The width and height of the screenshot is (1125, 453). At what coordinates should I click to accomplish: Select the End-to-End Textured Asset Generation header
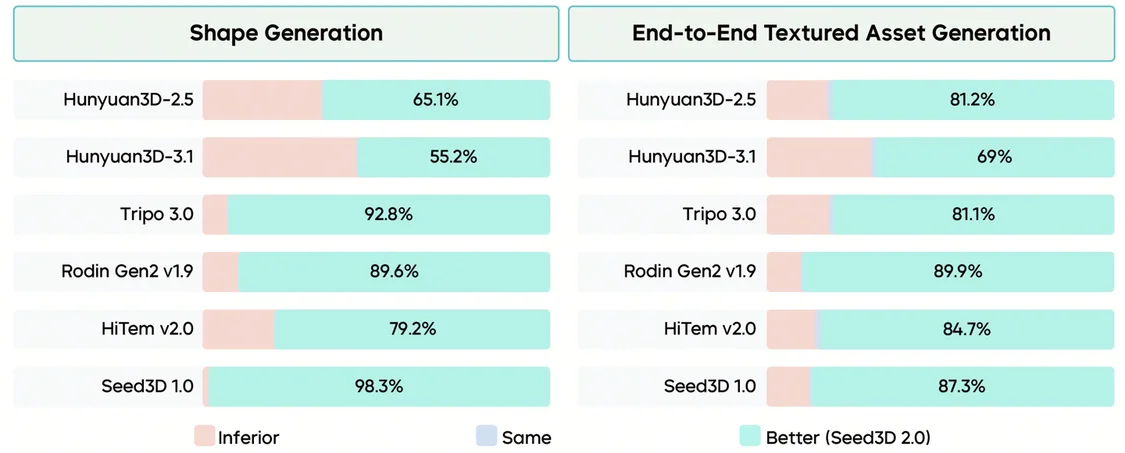(x=841, y=33)
